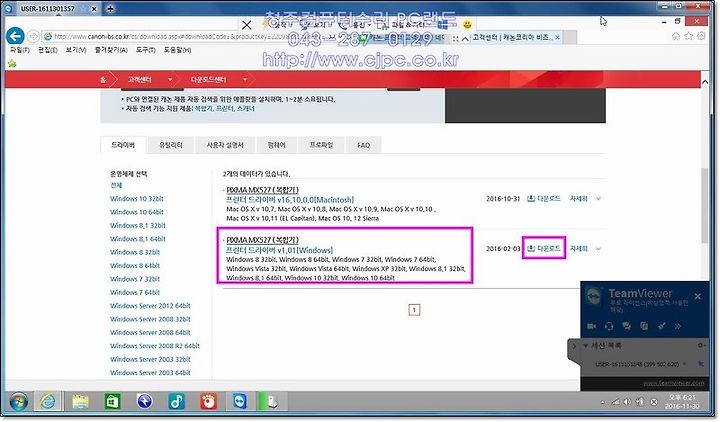Click 자세히 for the Windows driver
The height and width of the screenshot is (422, 720).
[x=579, y=248]
